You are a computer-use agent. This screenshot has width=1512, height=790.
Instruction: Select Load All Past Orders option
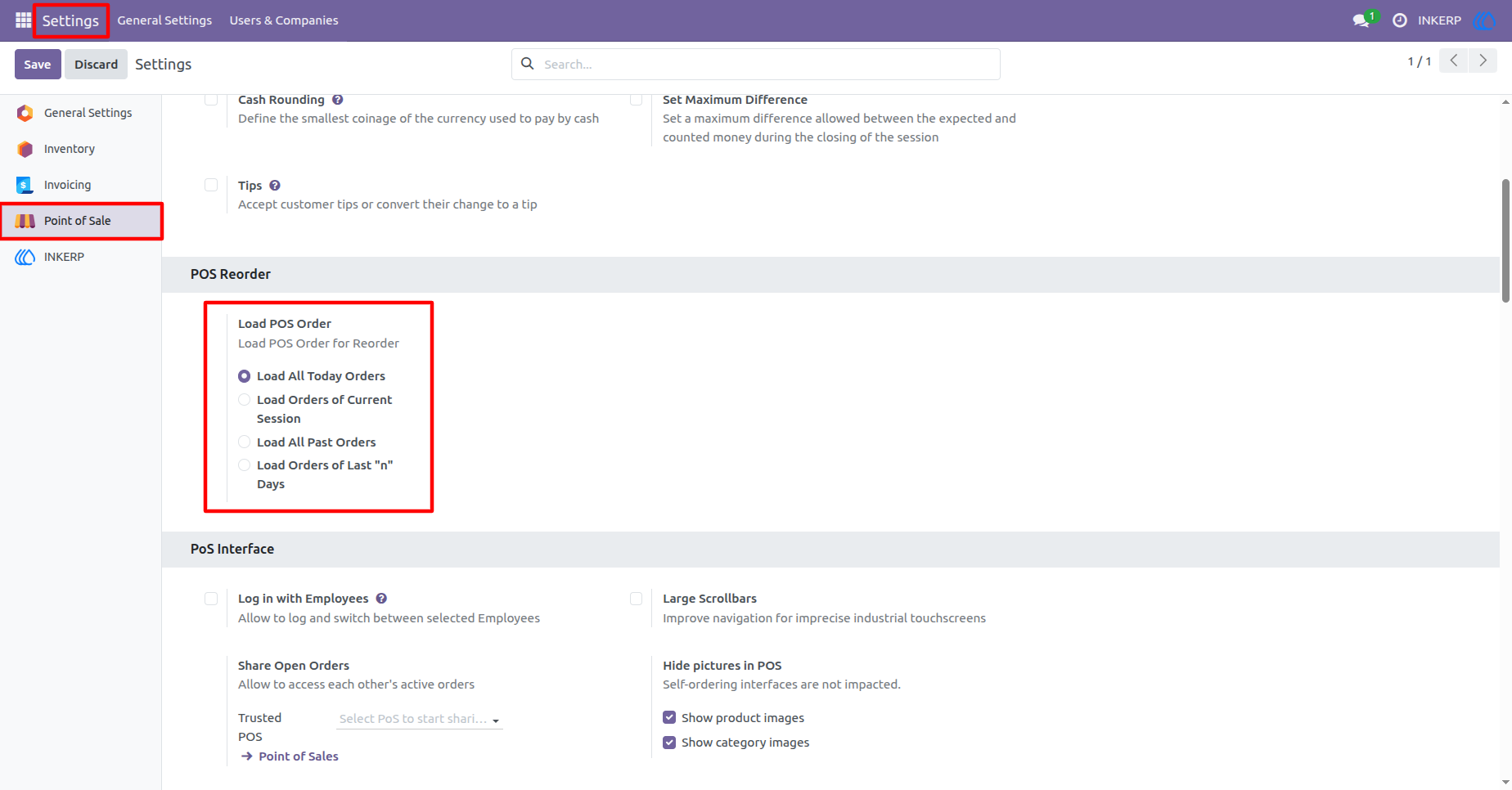point(244,442)
